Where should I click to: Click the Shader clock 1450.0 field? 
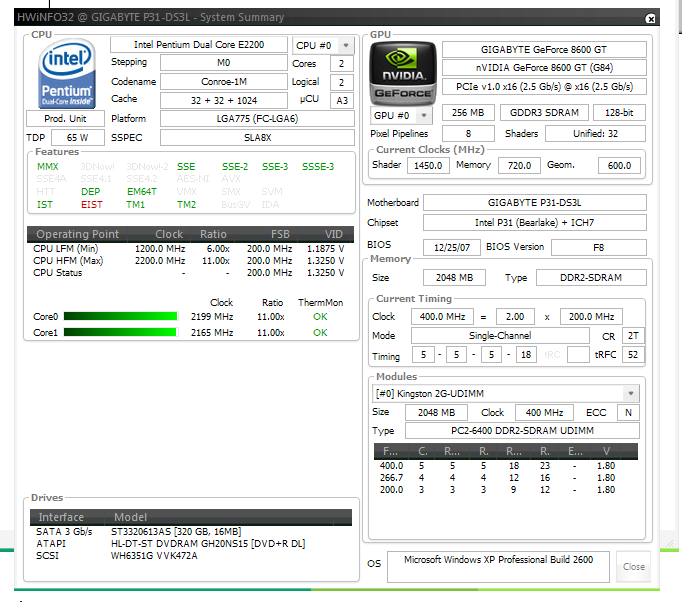428,165
